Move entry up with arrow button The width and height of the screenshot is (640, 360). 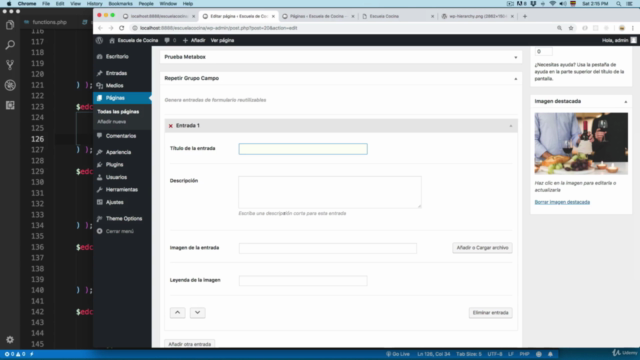click(x=178, y=313)
